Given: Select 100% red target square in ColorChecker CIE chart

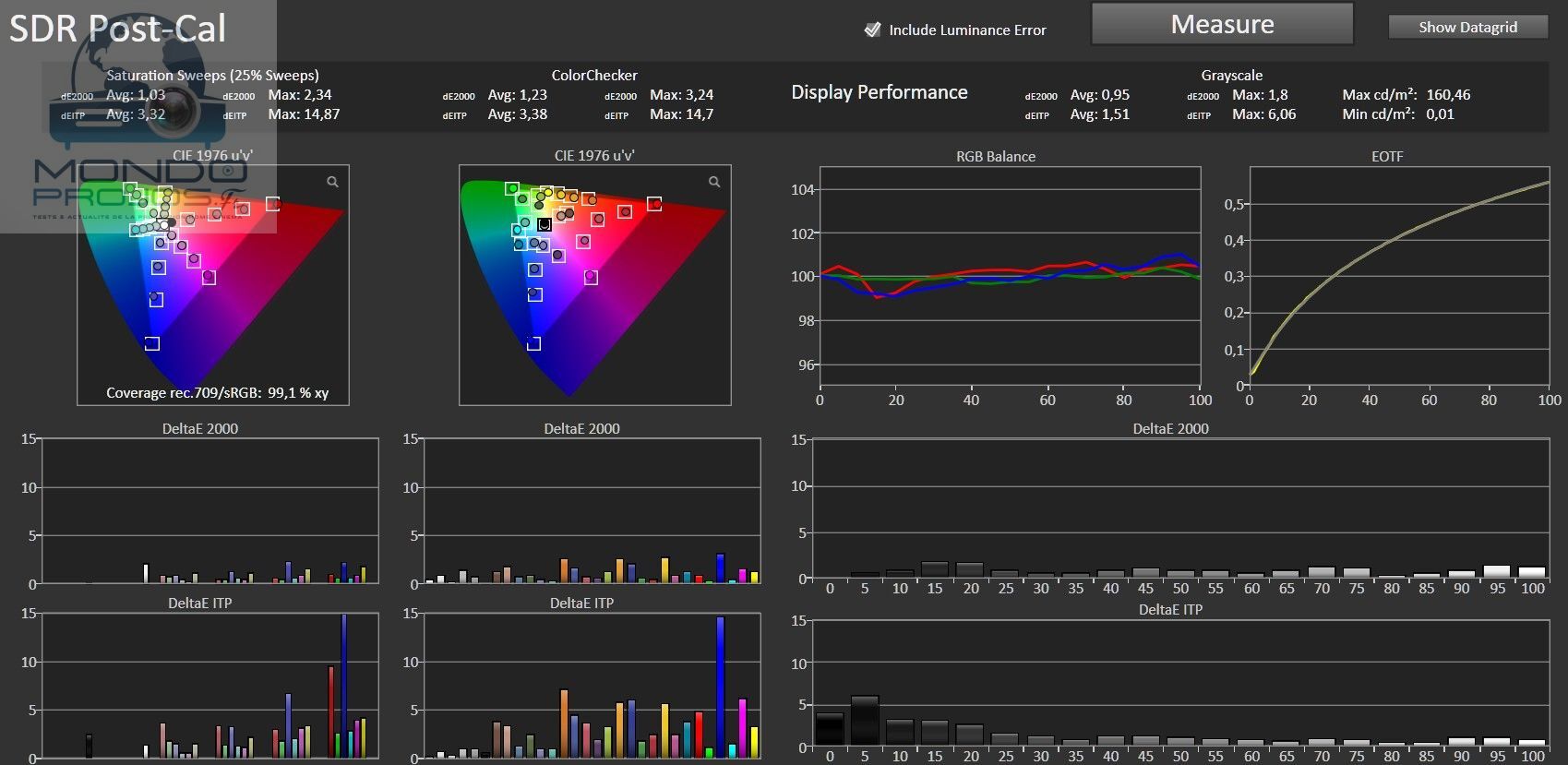Looking at the screenshot, I should [x=654, y=204].
